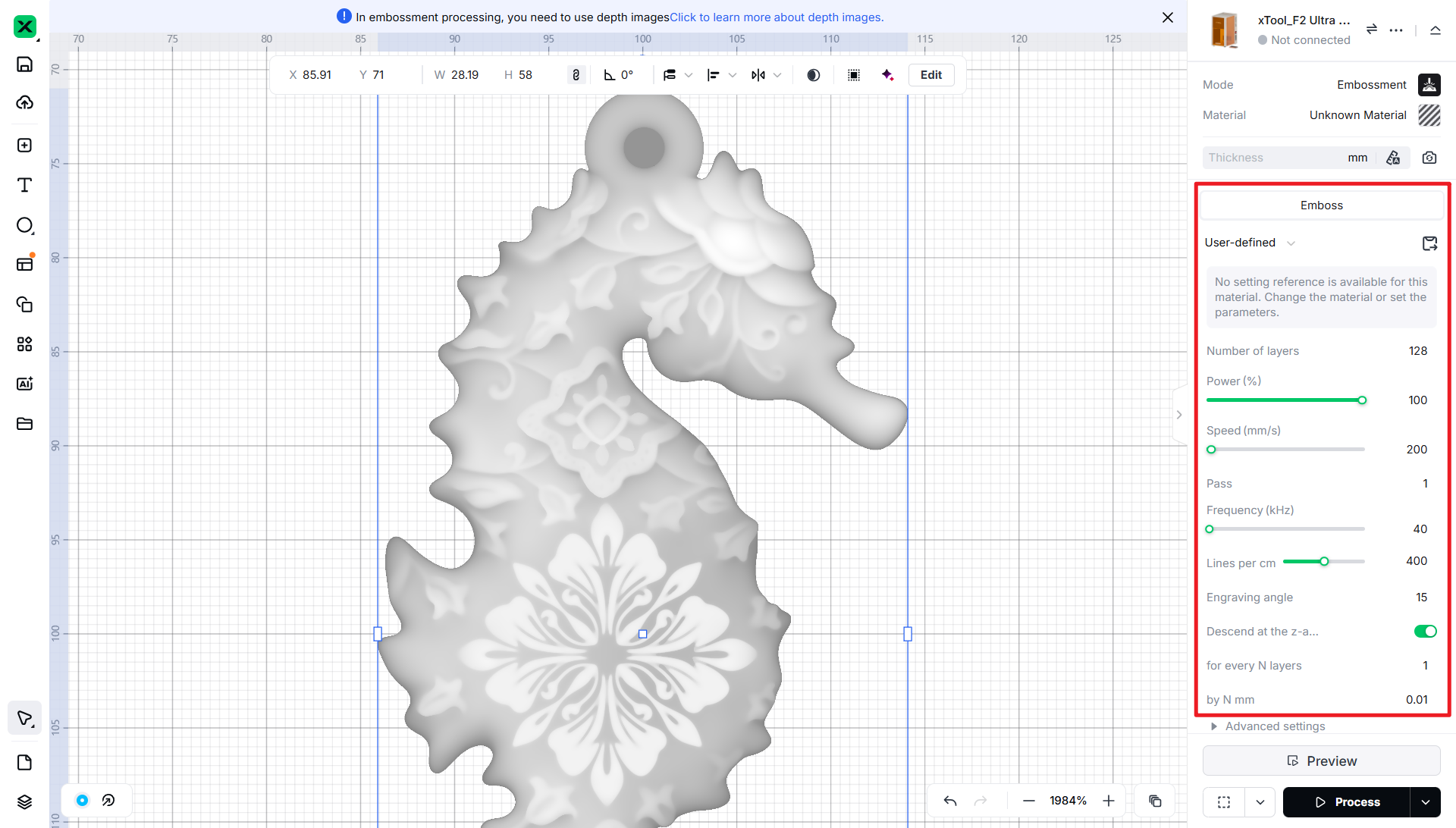Select the Emboss tab
Screen dimensions: 1456x828
click(x=1321, y=205)
